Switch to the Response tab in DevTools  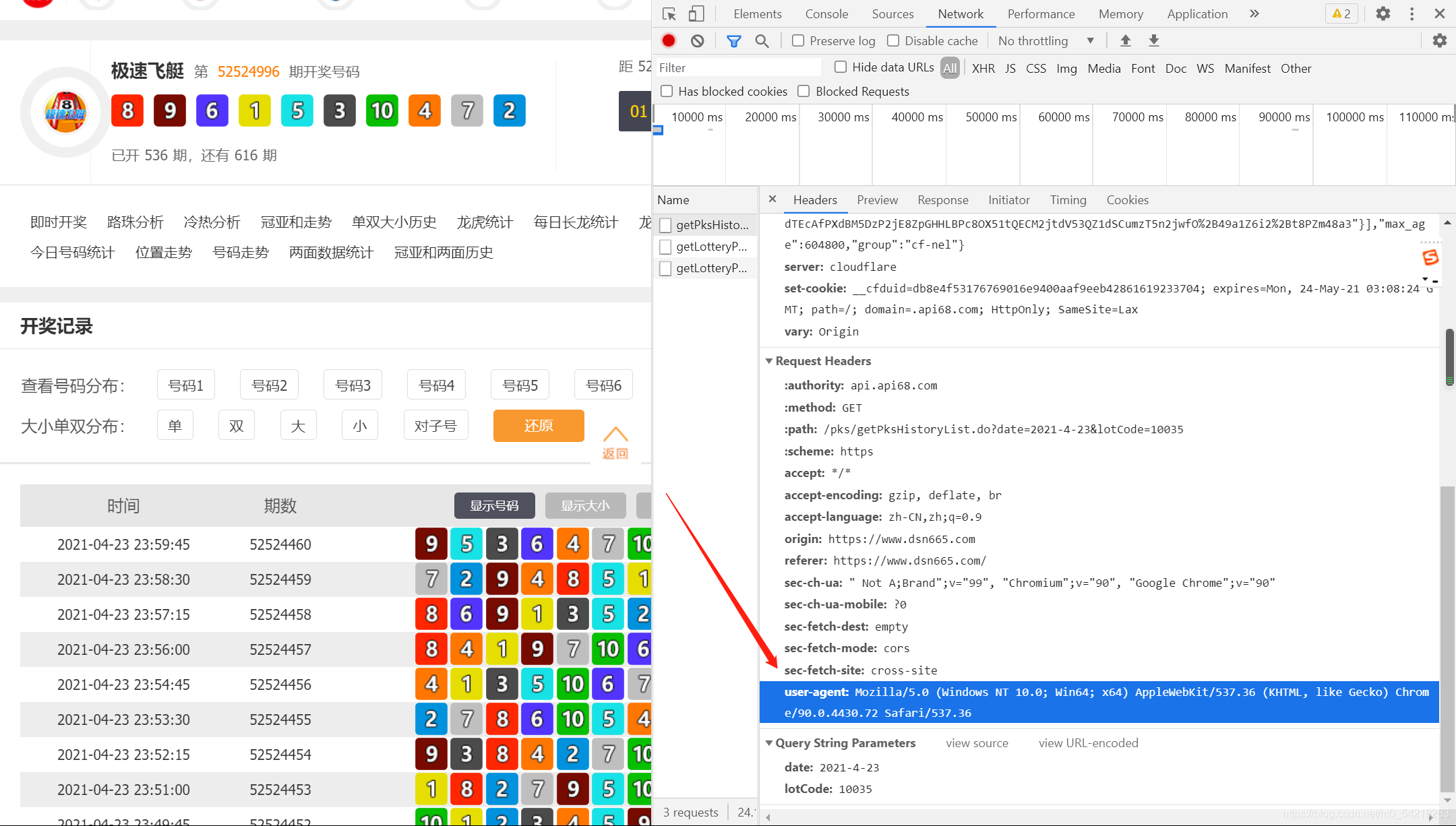[941, 200]
